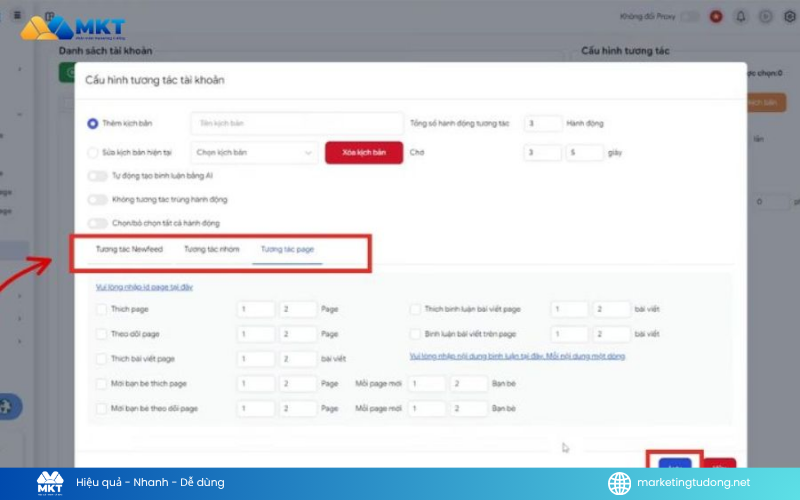
Task: Click Mỗi page mời maximum in theo dõi row
Action: tap(469, 409)
